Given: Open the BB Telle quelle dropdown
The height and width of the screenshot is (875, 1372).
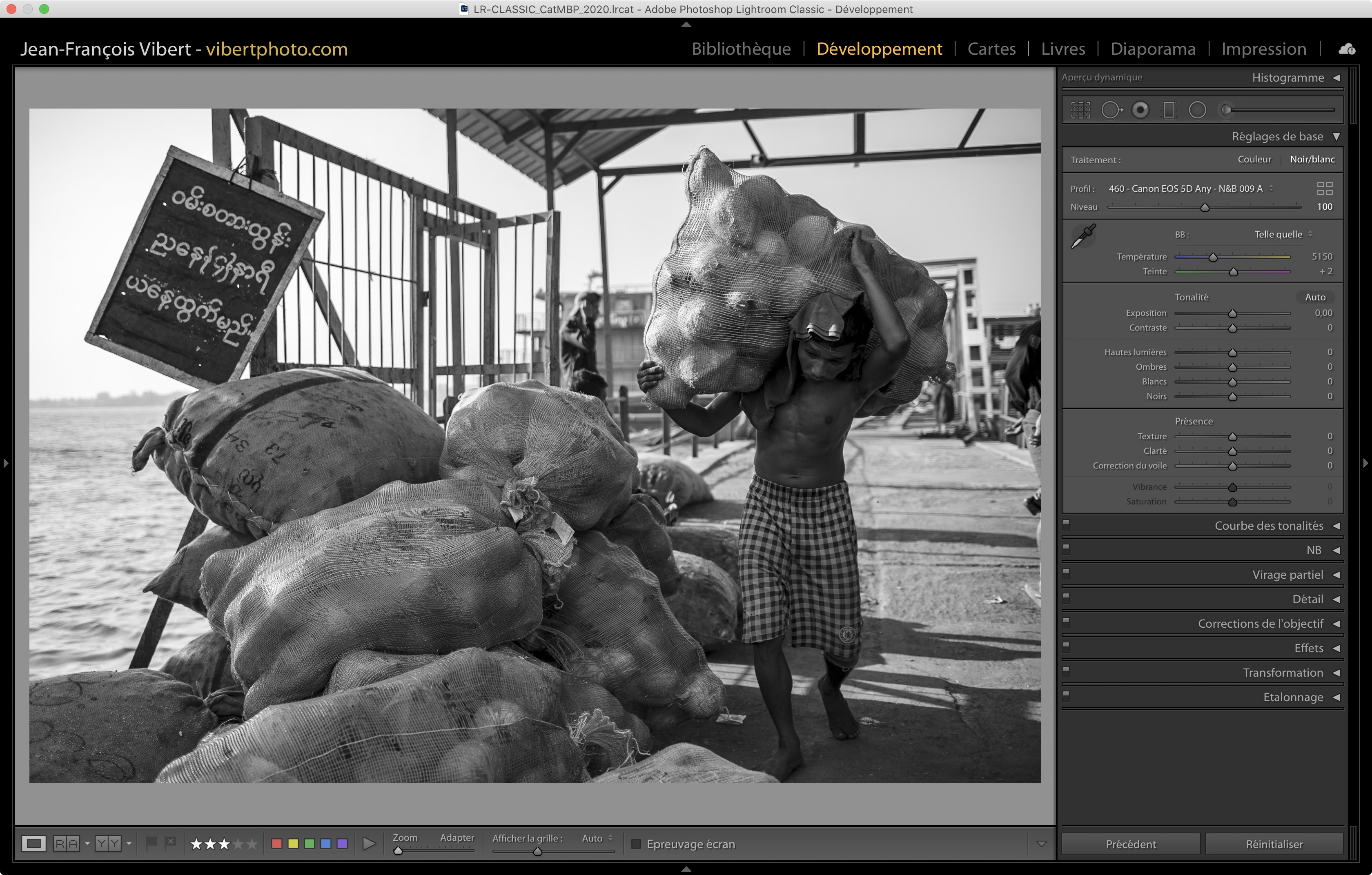Looking at the screenshot, I should coord(1283,234).
